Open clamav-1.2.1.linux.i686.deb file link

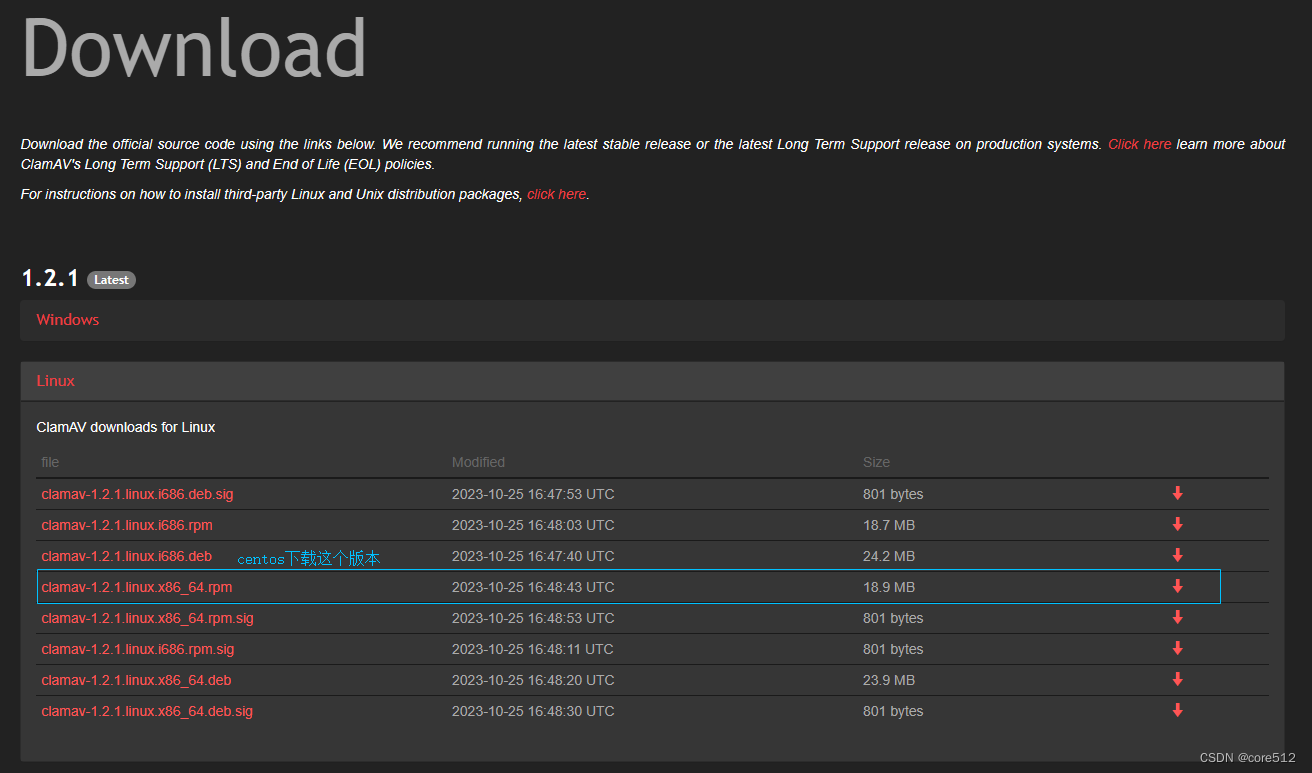(x=126, y=556)
